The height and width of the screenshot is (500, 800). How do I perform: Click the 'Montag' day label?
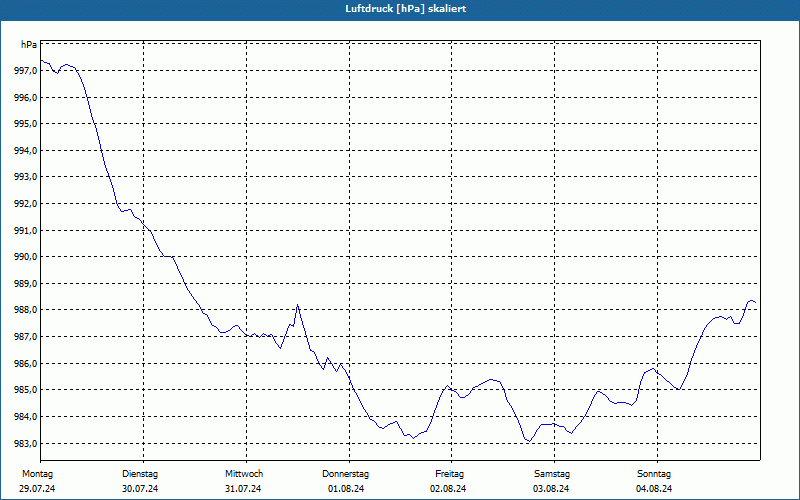pos(37,474)
